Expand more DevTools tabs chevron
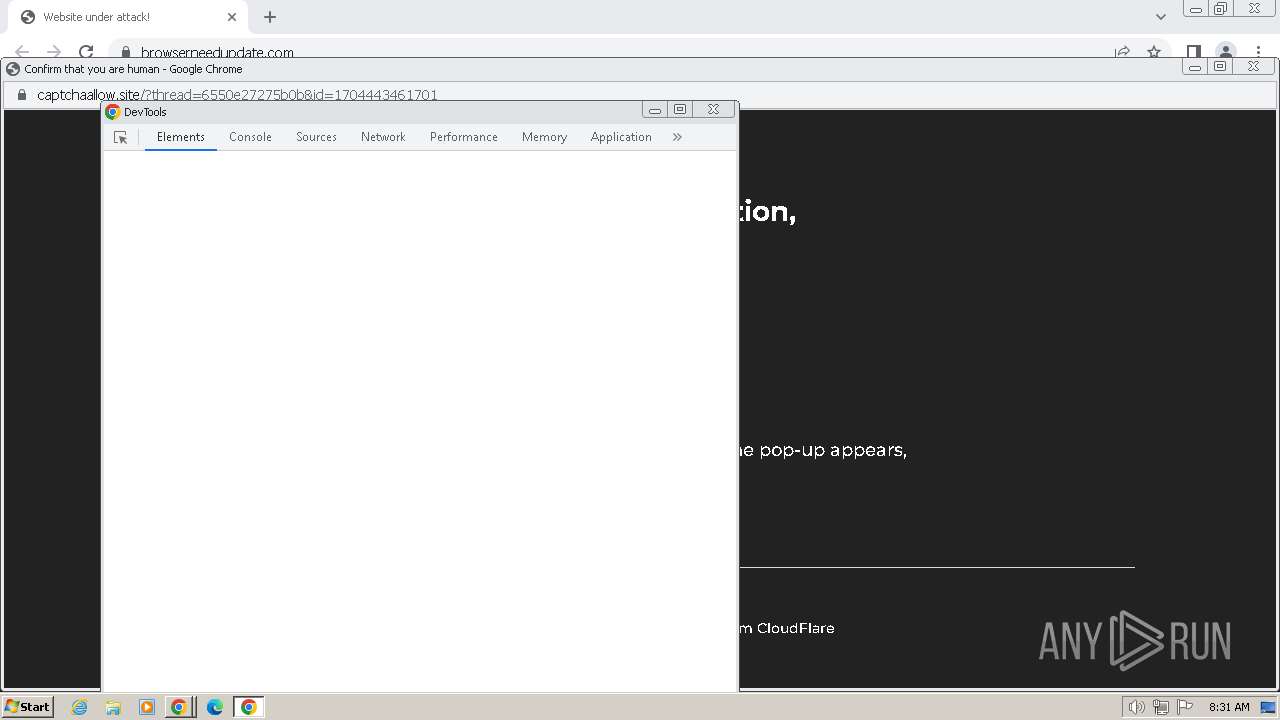The image size is (1280, 720). point(677,137)
